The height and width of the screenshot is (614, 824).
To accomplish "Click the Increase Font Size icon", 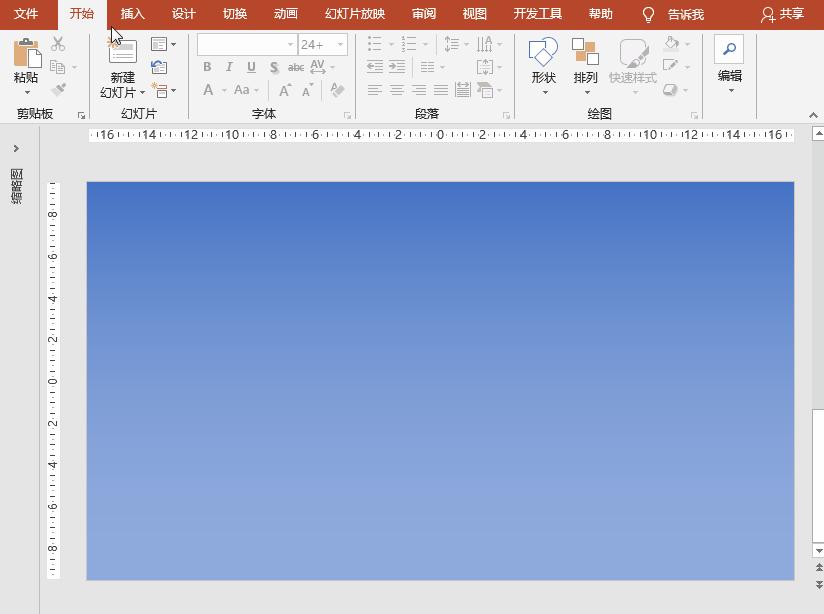I will pyautogui.click(x=286, y=88).
